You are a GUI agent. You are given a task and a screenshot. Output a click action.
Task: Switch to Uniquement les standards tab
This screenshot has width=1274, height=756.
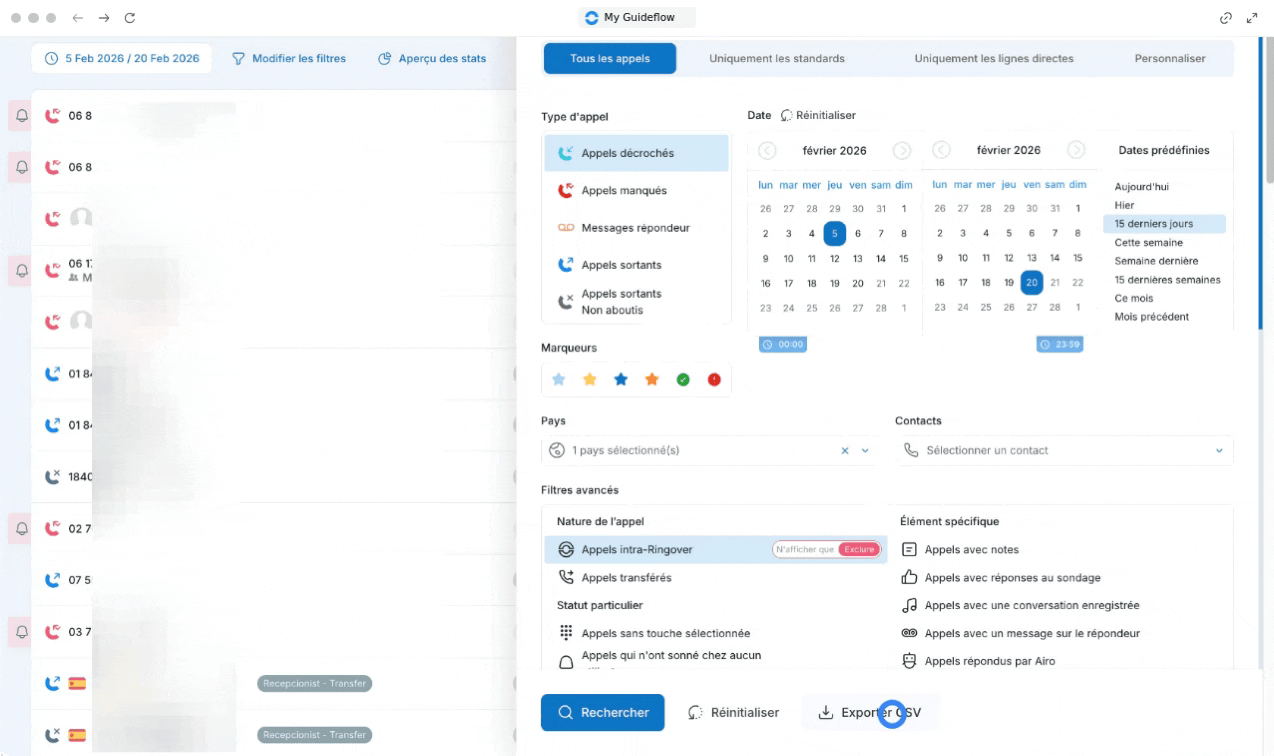[x=776, y=59]
